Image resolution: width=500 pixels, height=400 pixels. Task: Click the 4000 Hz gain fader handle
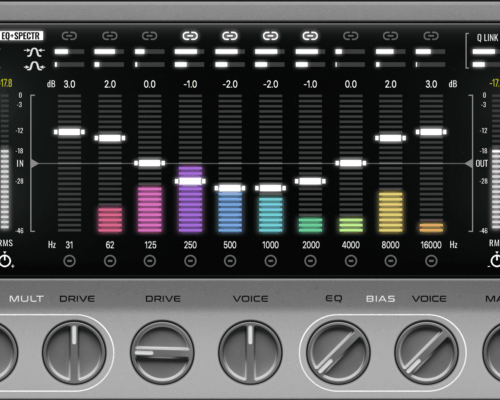point(351,163)
